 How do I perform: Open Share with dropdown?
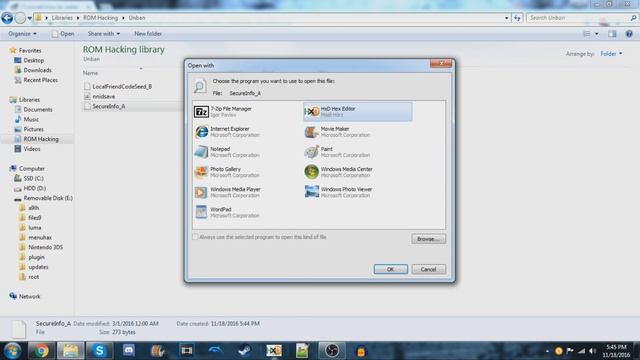pyautogui.click(x=104, y=33)
